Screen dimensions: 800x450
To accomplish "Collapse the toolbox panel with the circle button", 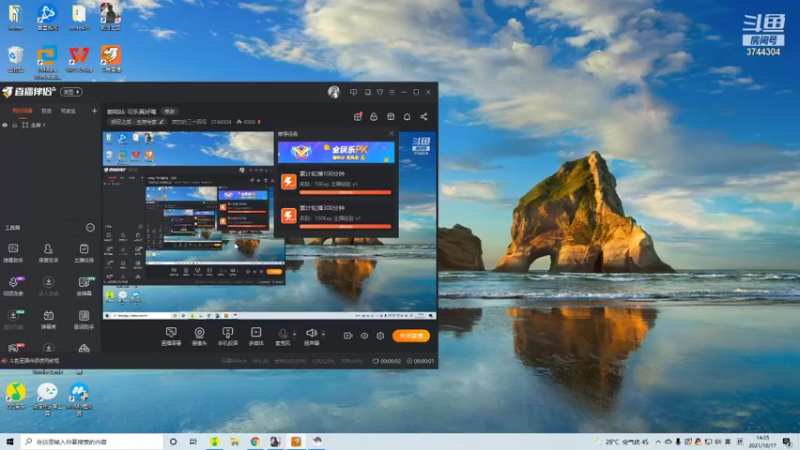I will pyautogui.click(x=90, y=228).
